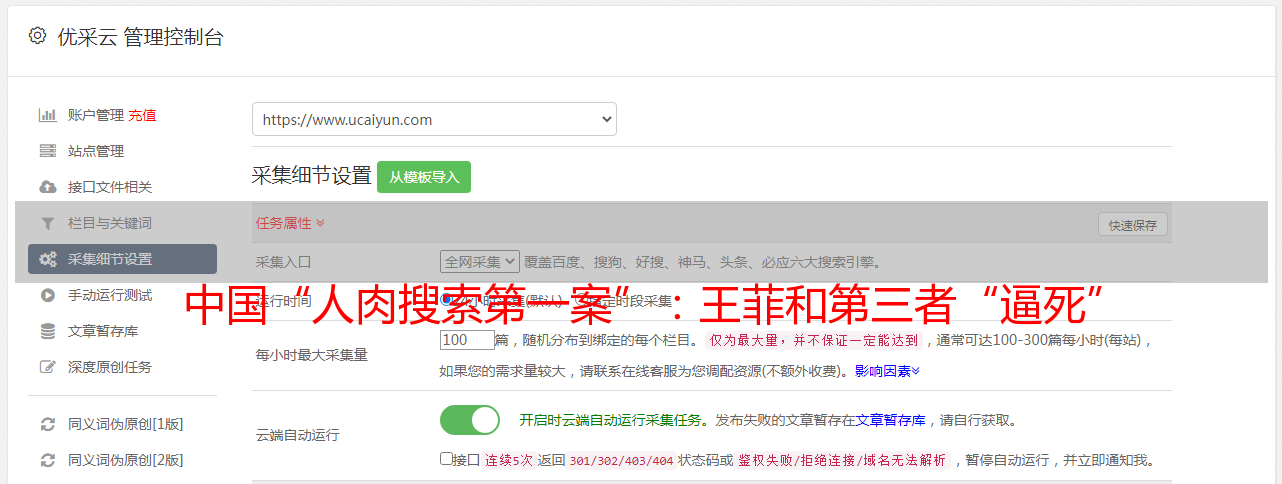Screen dimensions: 1282x484
Task: Click the 快速保存 button
Action: point(1133,225)
